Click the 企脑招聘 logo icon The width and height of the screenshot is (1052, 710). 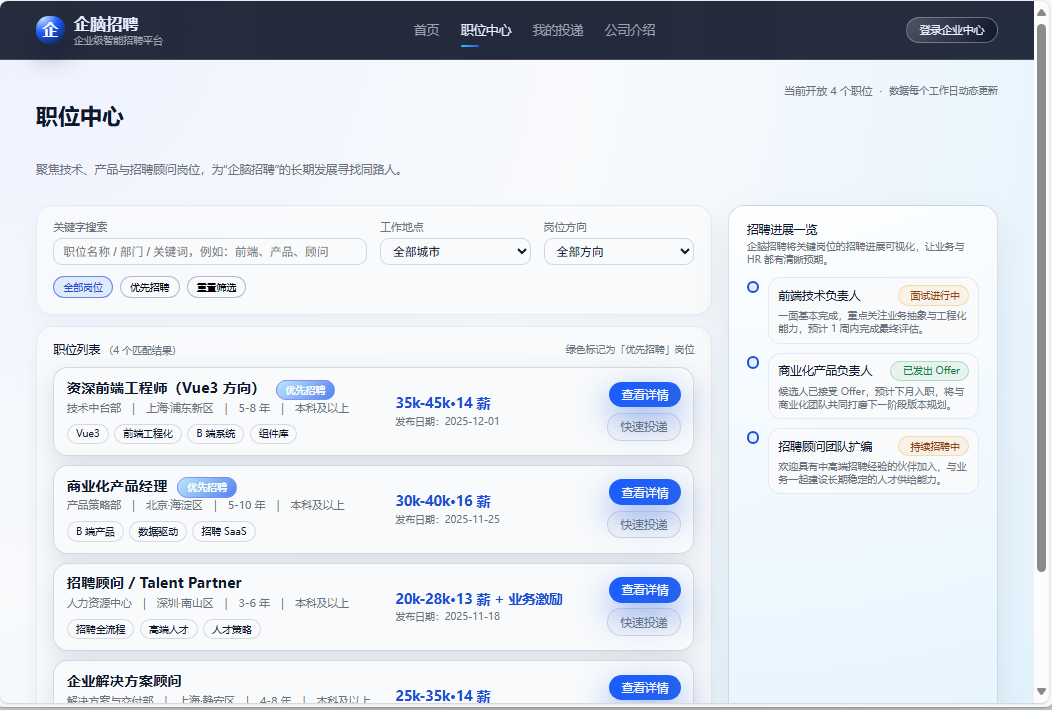point(50,30)
